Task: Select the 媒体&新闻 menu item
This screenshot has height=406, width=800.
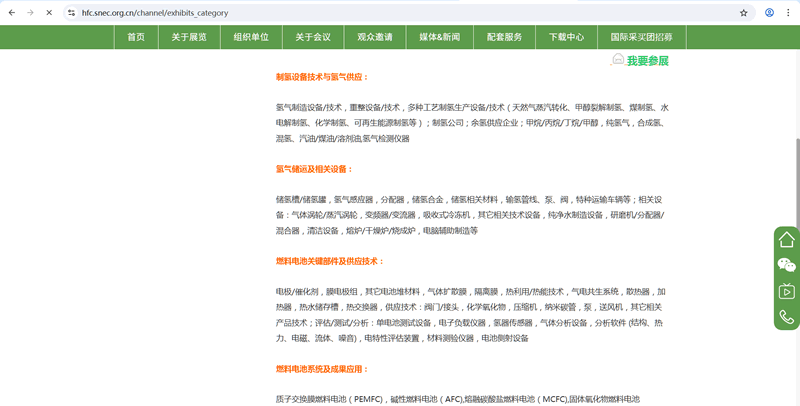Action: [439, 37]
